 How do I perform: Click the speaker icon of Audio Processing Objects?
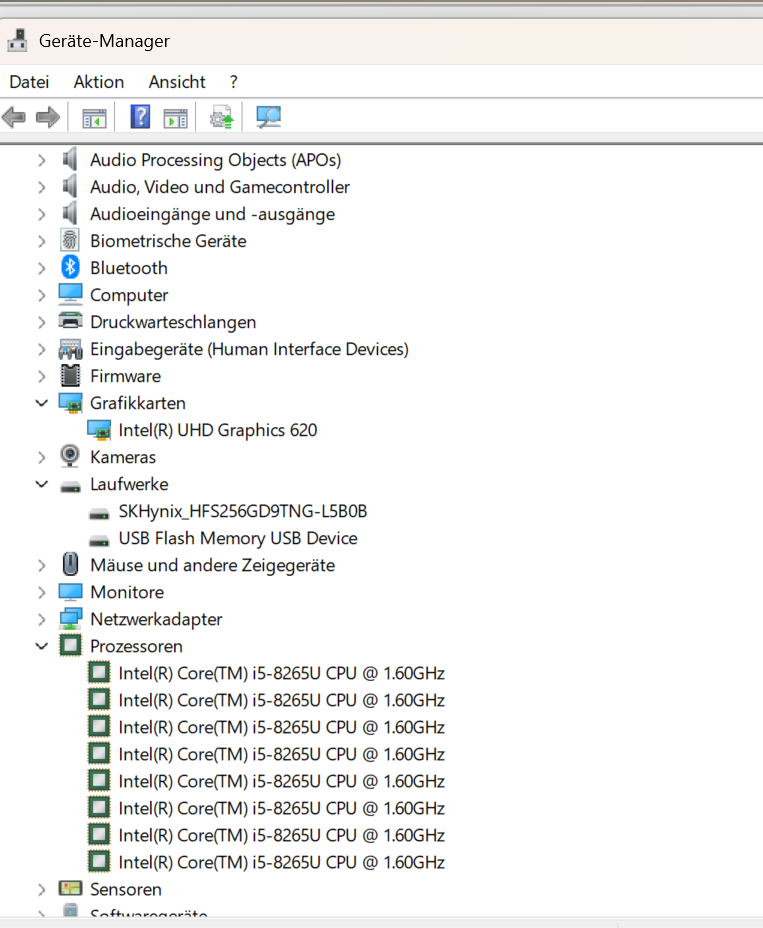tap(70, 159)
